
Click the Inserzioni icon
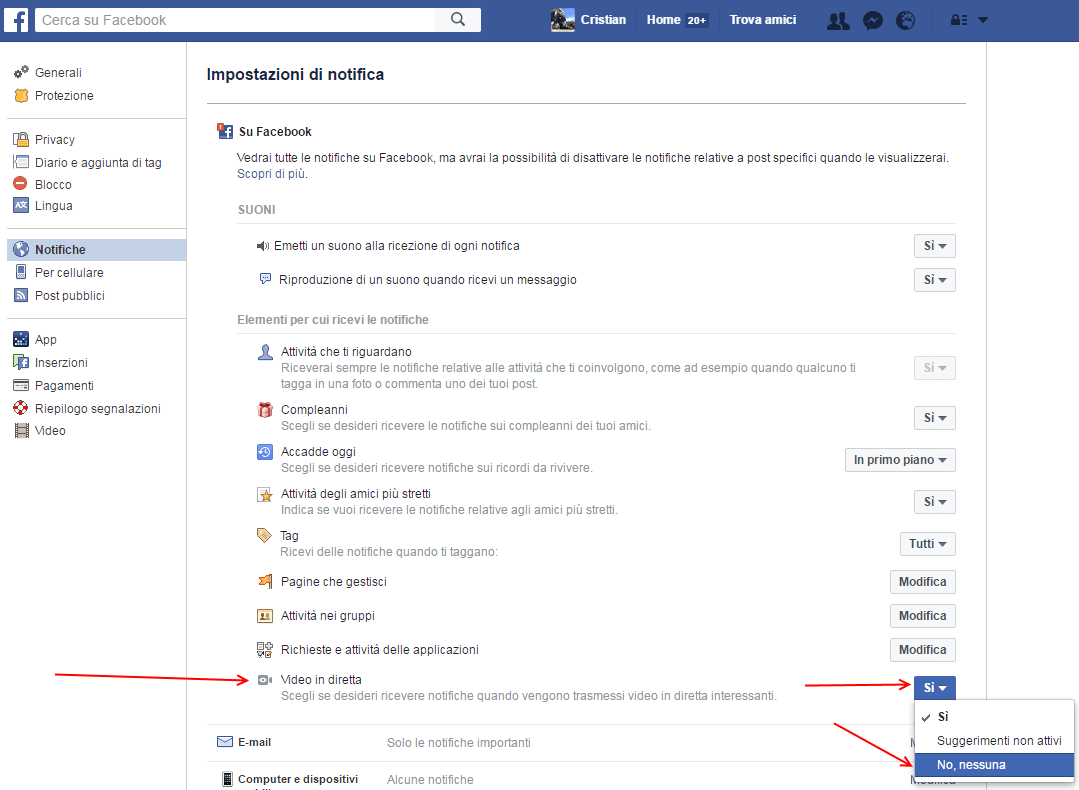tap(21, 362)
